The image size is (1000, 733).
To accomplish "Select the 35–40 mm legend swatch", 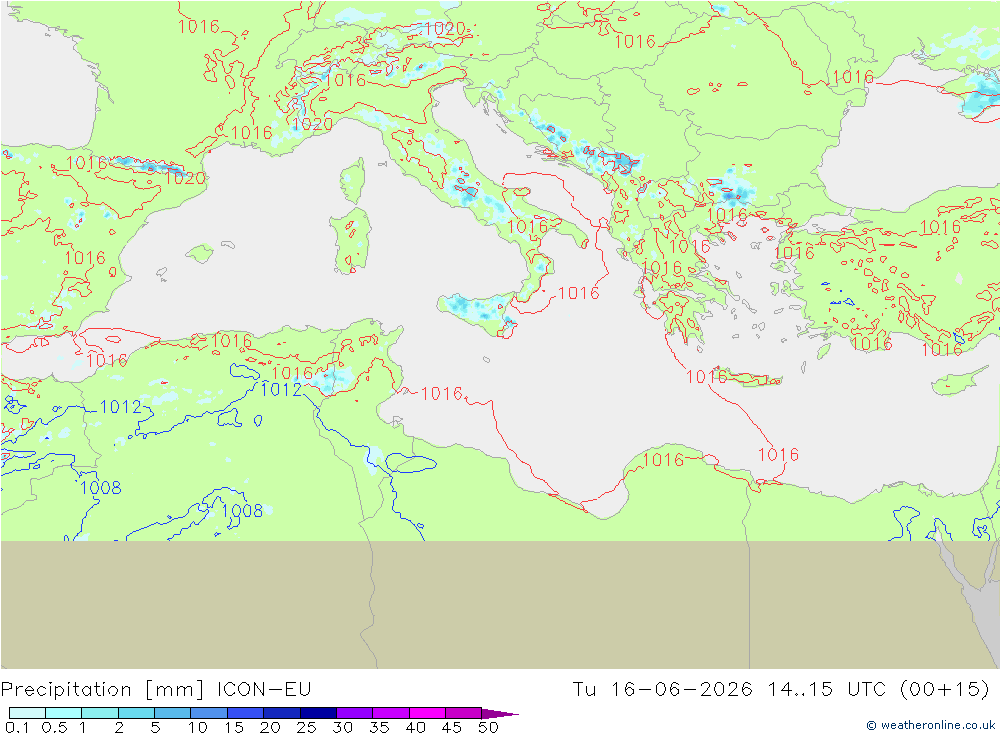I will 390,713.
